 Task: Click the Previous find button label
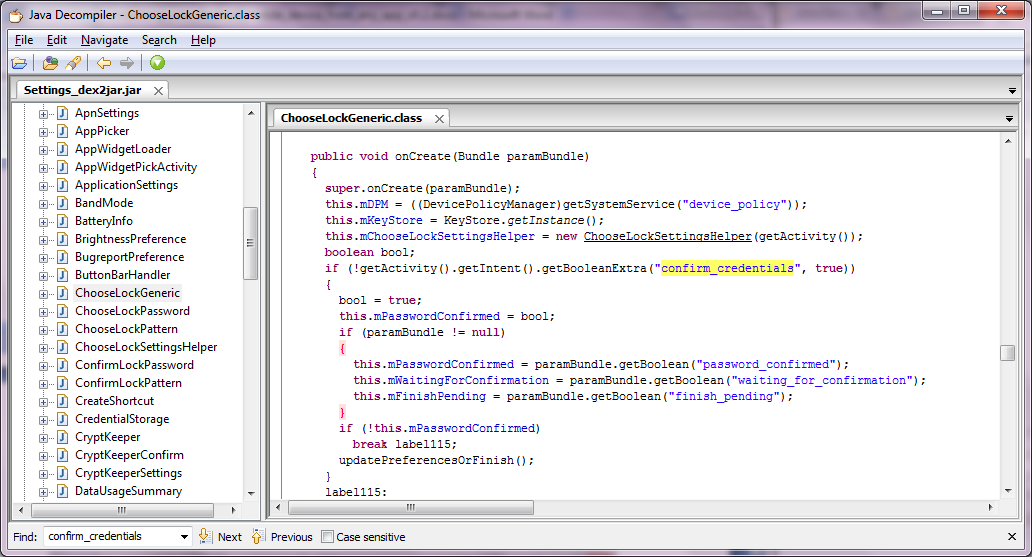(292, 537)
